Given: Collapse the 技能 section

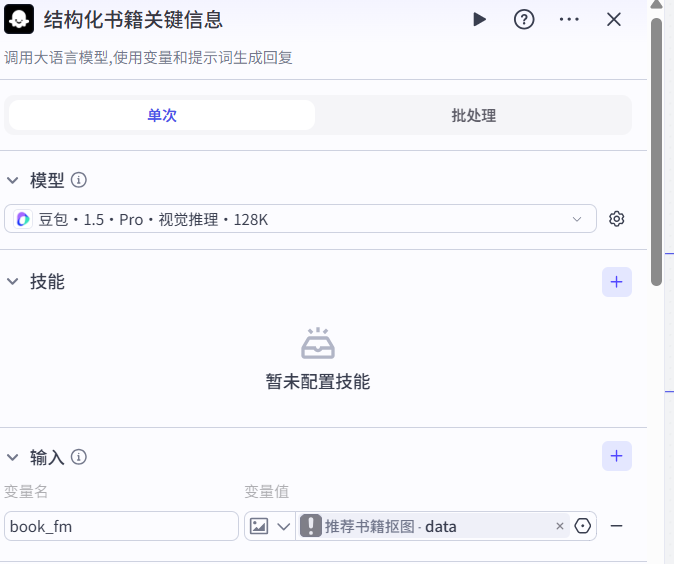Looking at the screenshot, I should pyautogui.click(x=13, y=282).
